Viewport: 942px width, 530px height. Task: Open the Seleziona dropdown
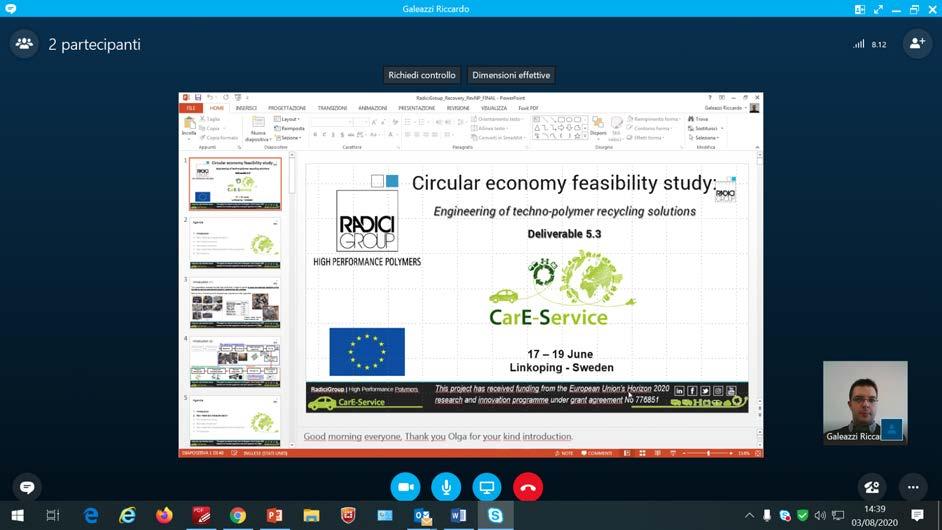(703, 138)
